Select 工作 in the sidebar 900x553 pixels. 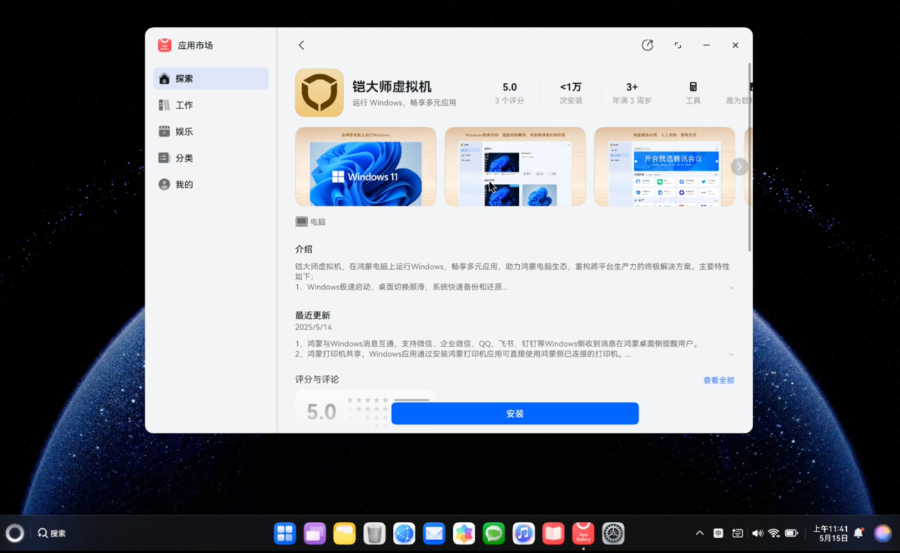click(x=184, y=105)
